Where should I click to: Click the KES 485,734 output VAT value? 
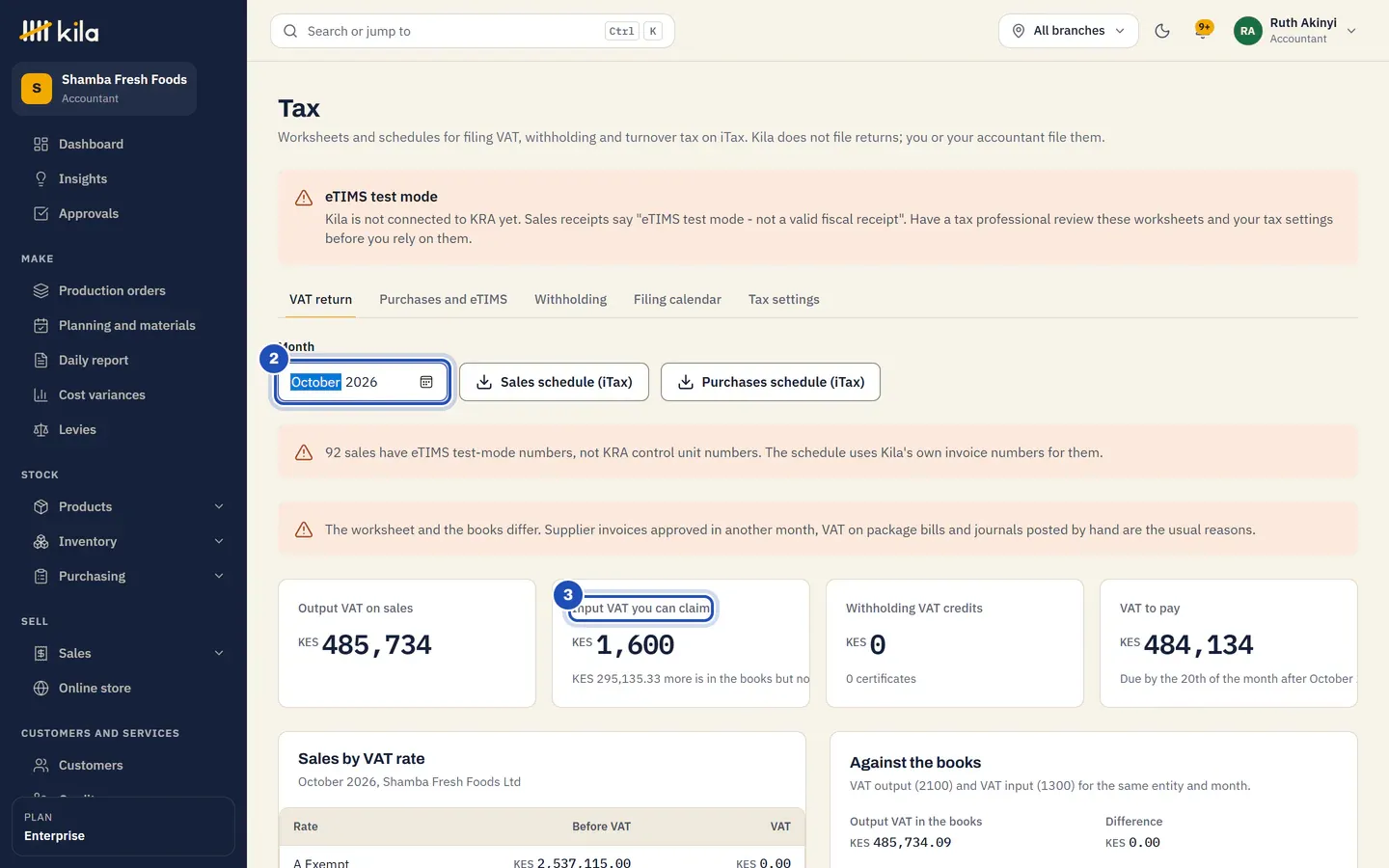click(x=365, y=644)
